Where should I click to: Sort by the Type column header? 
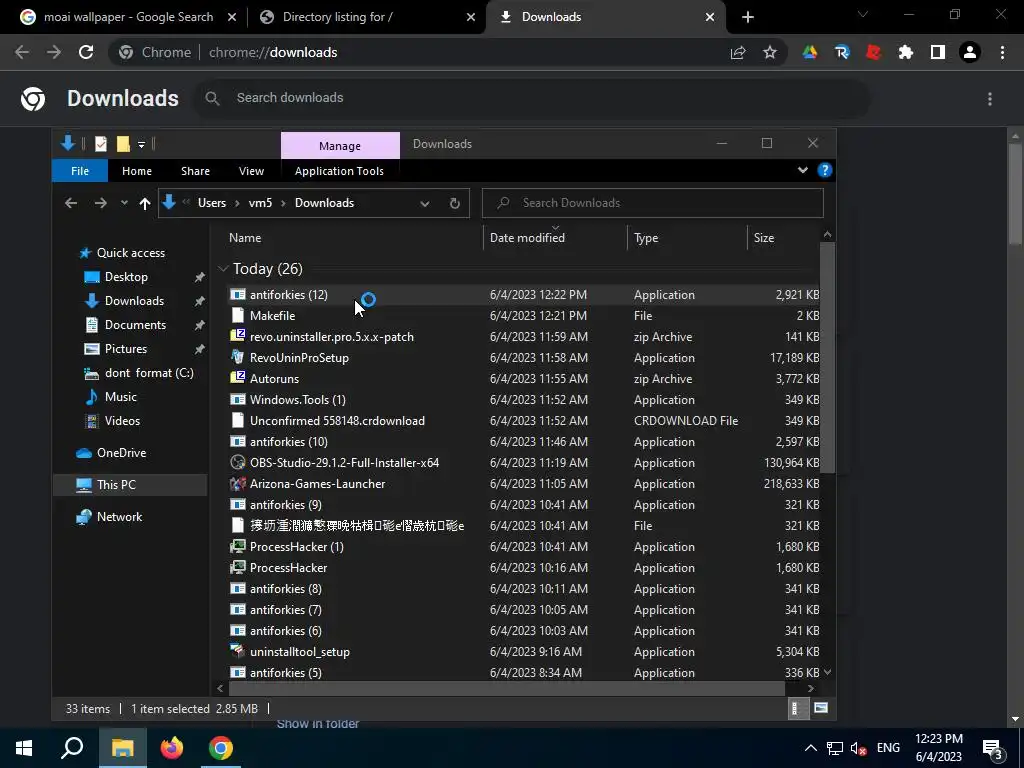point(687,238)
